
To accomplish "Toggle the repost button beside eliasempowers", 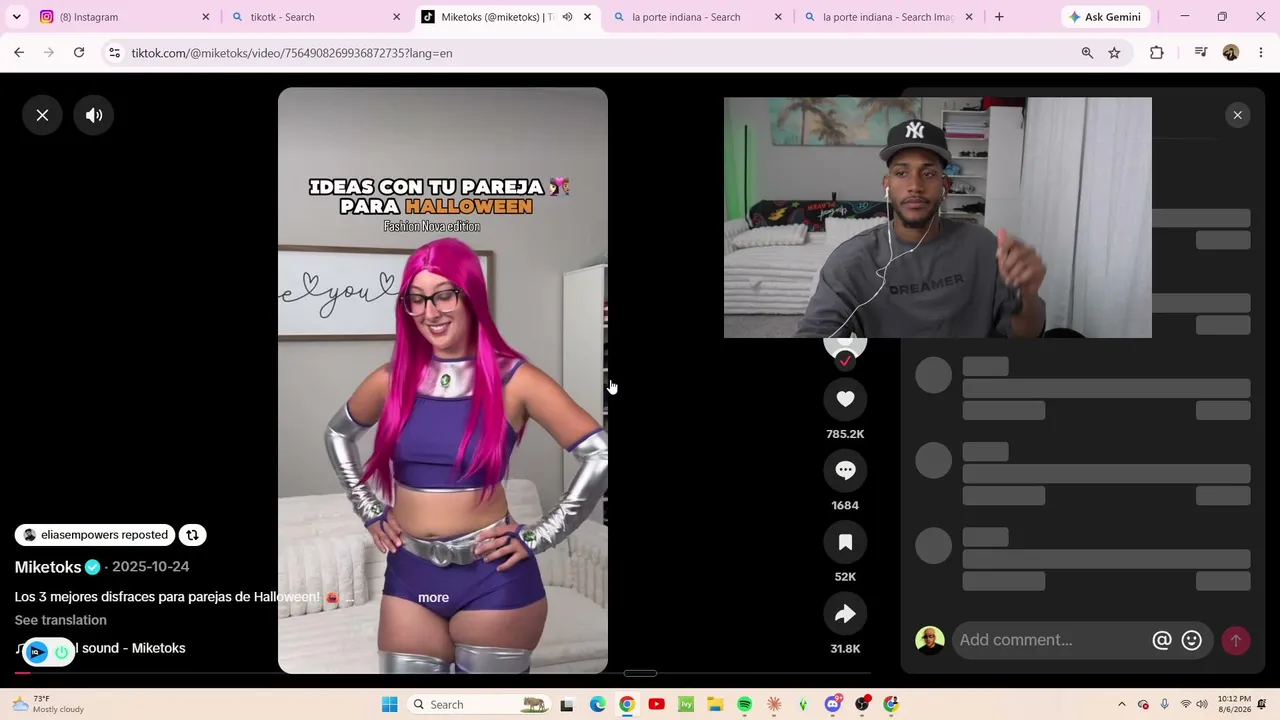I will click(192, 535).
